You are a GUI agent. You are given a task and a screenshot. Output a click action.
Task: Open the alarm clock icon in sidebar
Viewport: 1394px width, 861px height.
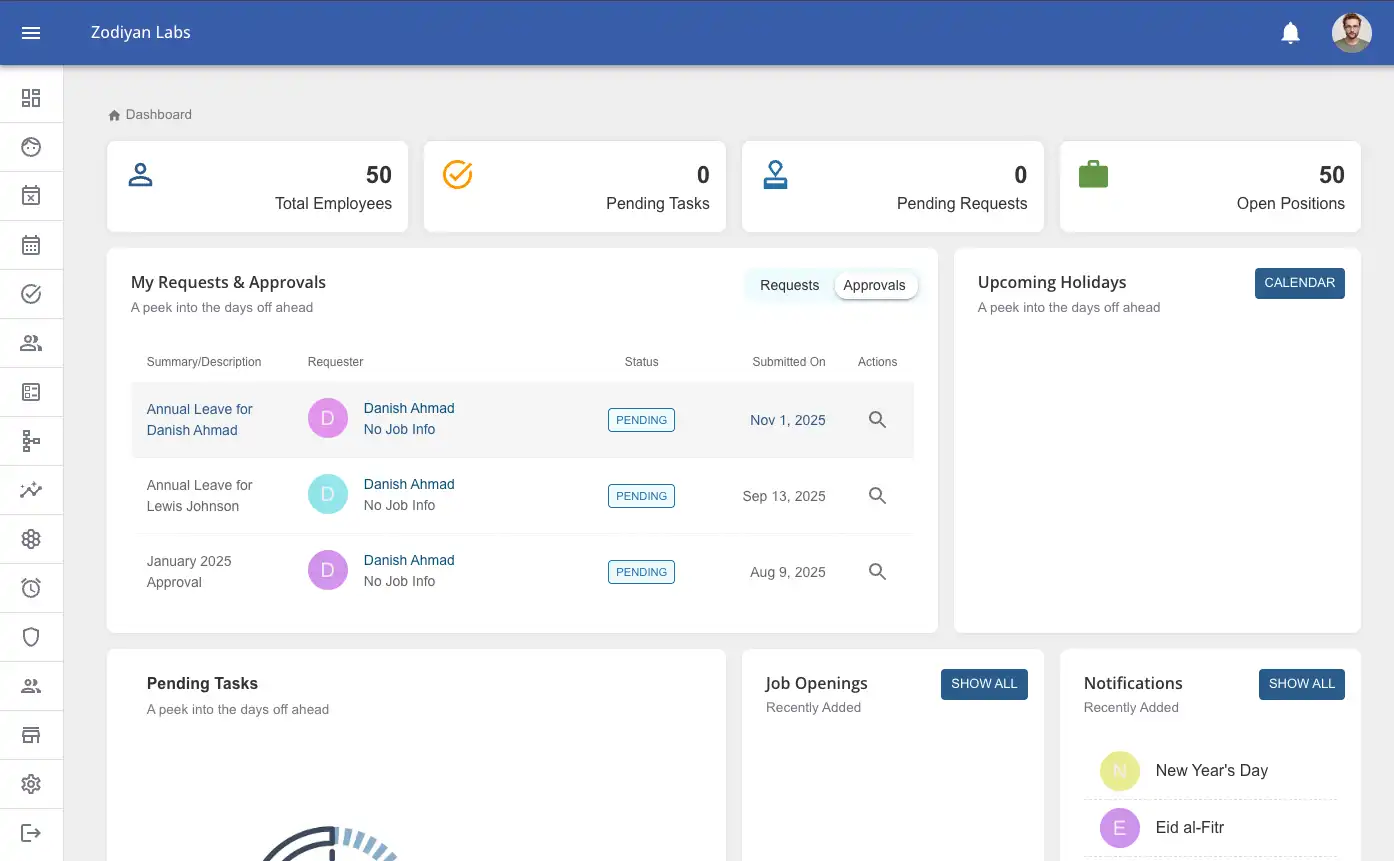pyautogui.click(x=31, y=588)
